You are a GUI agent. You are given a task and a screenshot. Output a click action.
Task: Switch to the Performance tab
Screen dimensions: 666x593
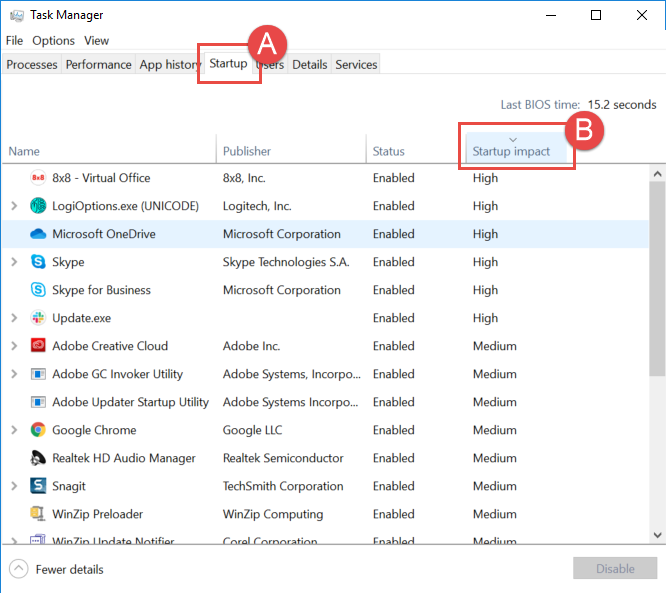point(99,65)
